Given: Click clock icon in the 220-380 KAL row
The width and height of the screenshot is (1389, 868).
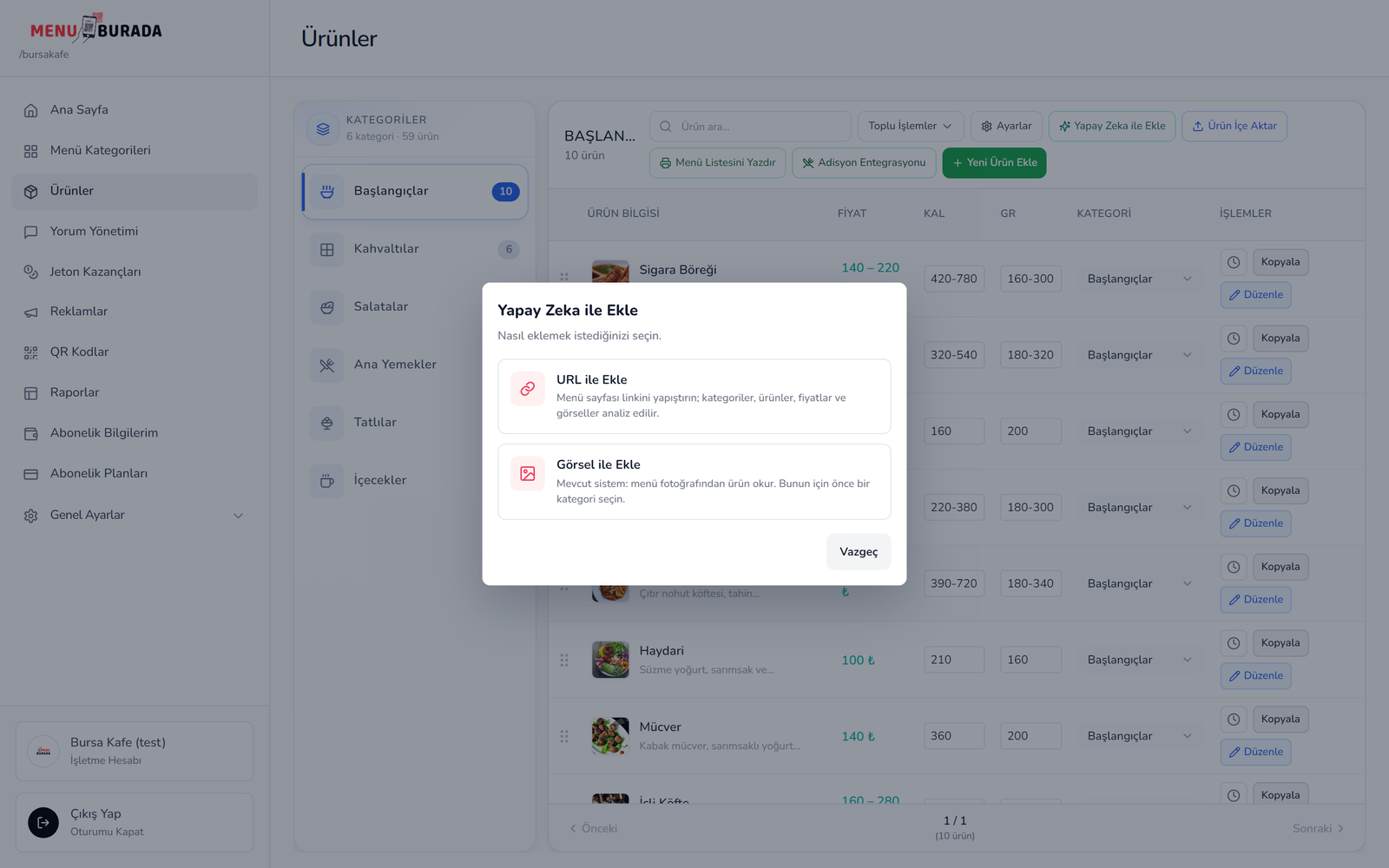Looking at the screenshot, I should [1234, 490].
